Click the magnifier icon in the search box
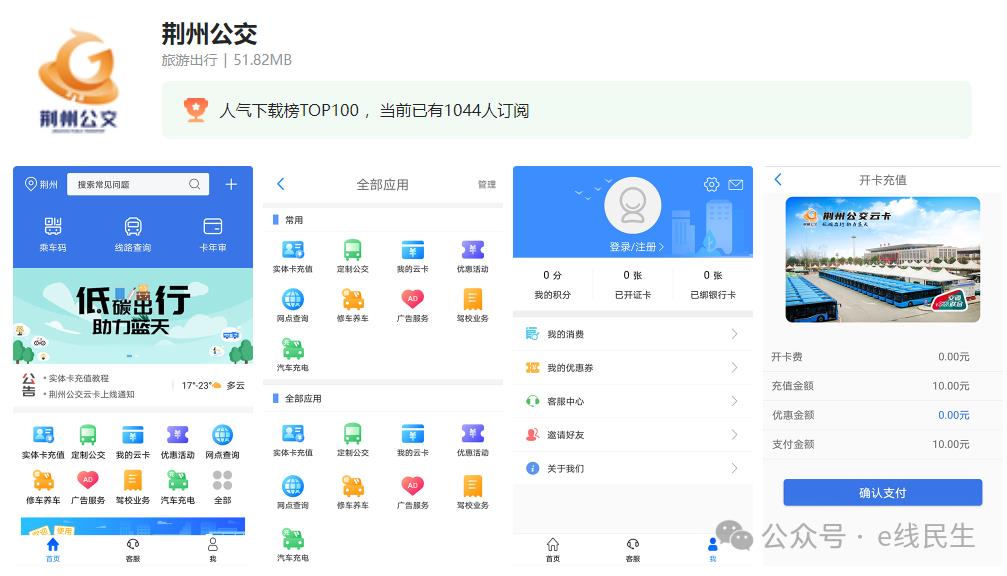 (x=195, y=184)
